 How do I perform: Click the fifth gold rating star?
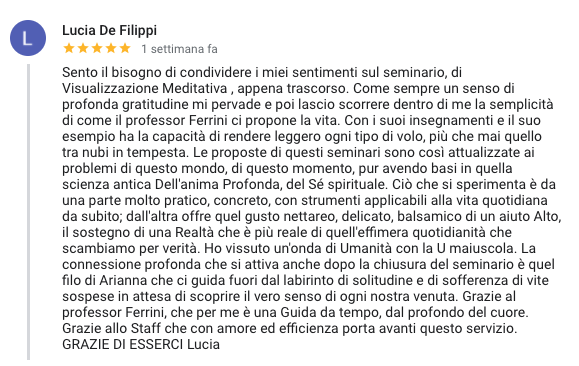(x=125, y=48)
